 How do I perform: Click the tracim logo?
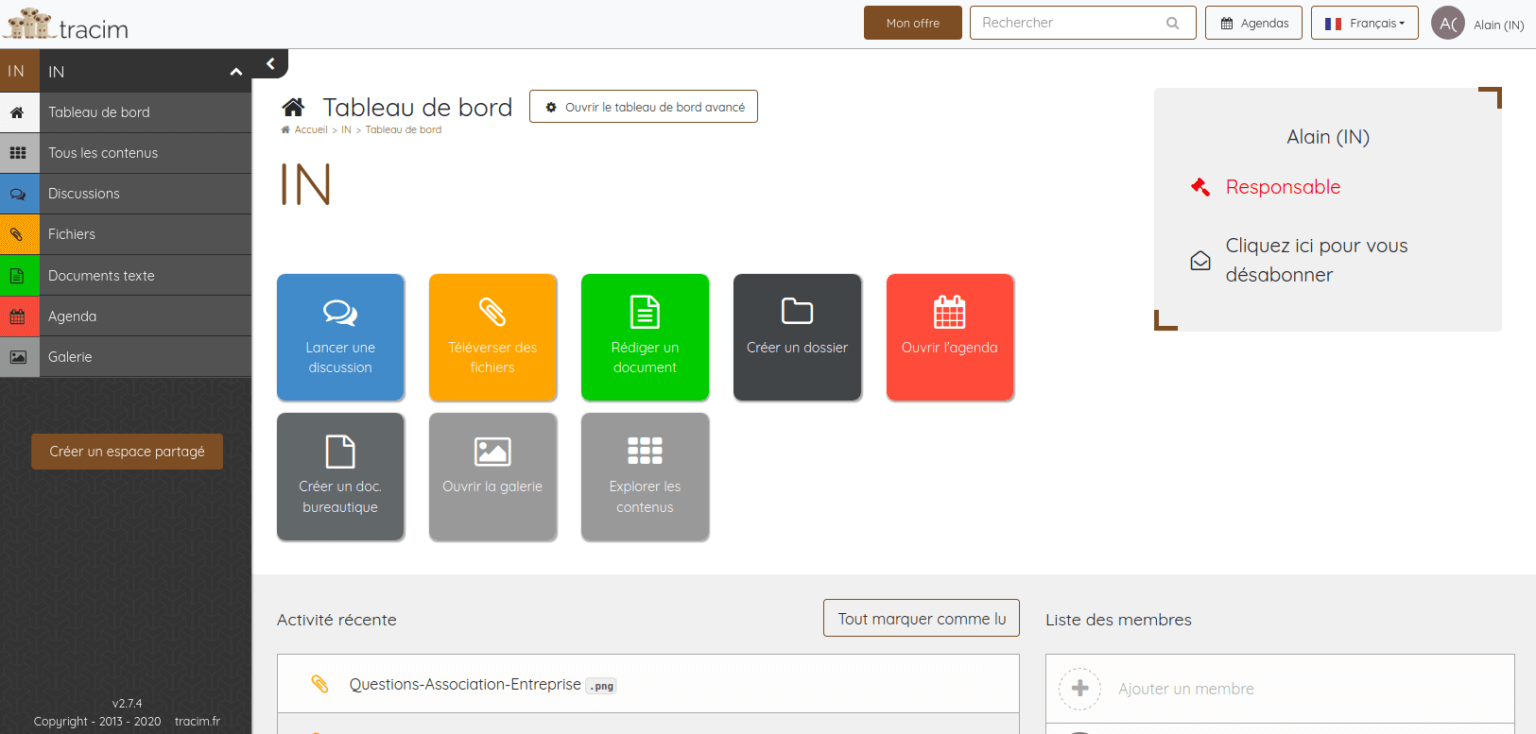[66, 24]
